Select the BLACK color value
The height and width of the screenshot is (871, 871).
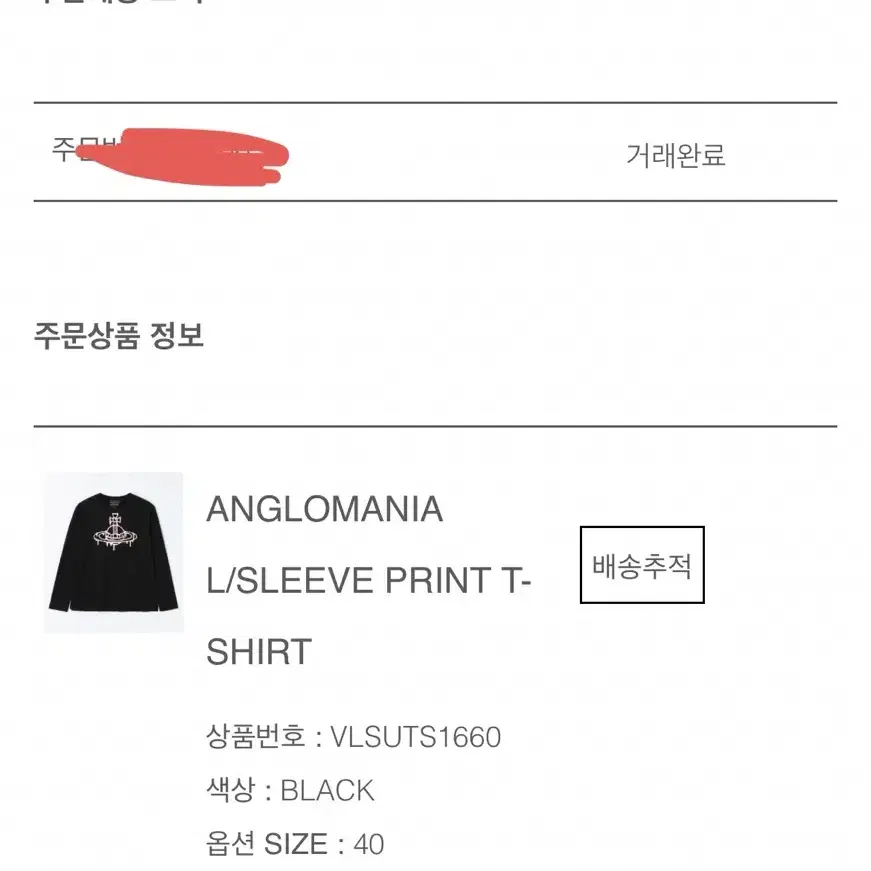327,790
